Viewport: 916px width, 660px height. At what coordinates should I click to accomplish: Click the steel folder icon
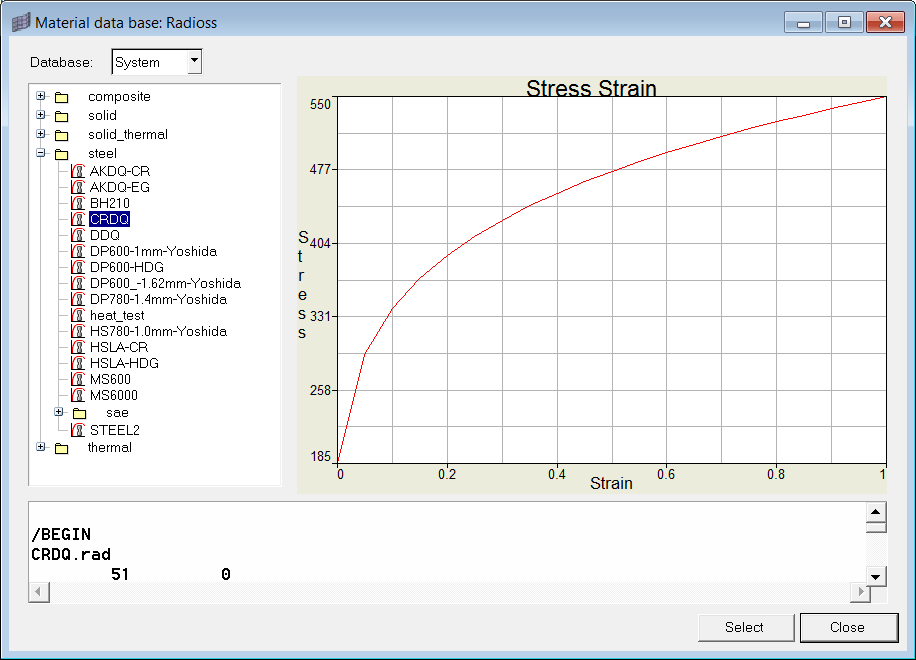click(61, 154)
